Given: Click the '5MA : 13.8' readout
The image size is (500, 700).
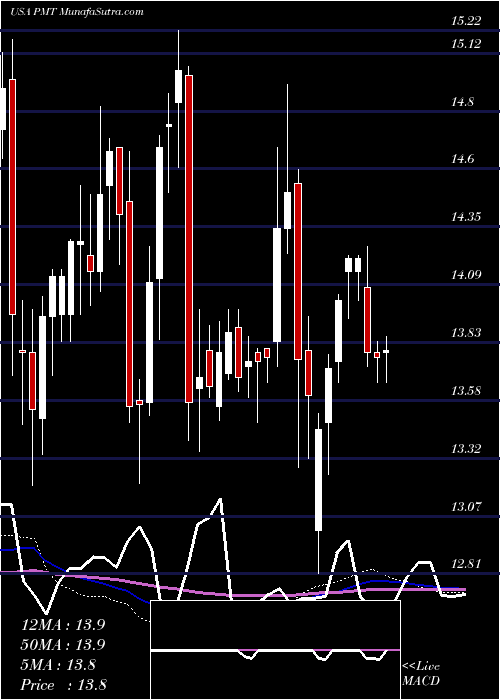Looking at the screenshot, I should coord(58,664).
